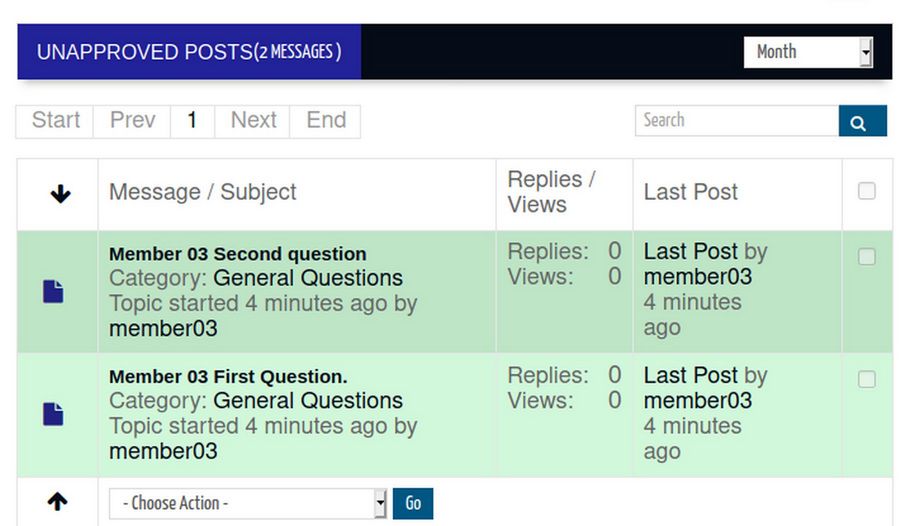Viewport: 900px width, 526px height.
Task: Open General Questions category in the first row
Action: 308,278
